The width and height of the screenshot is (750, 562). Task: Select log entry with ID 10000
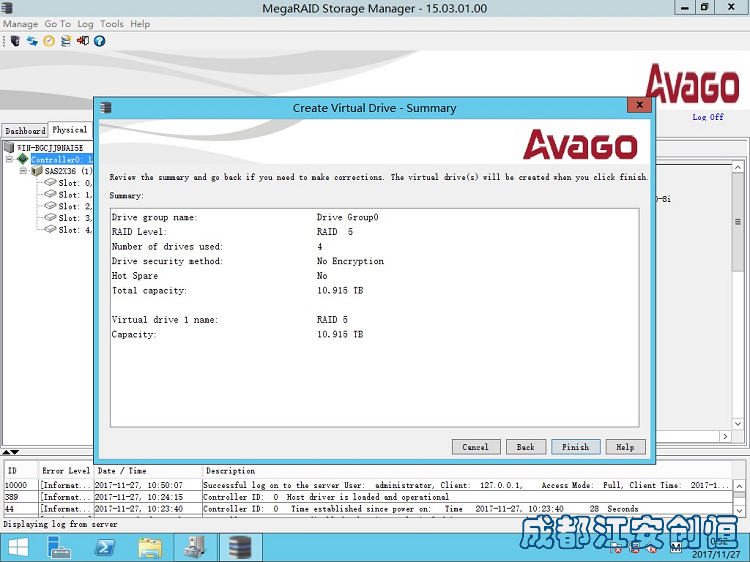point(368,485)
